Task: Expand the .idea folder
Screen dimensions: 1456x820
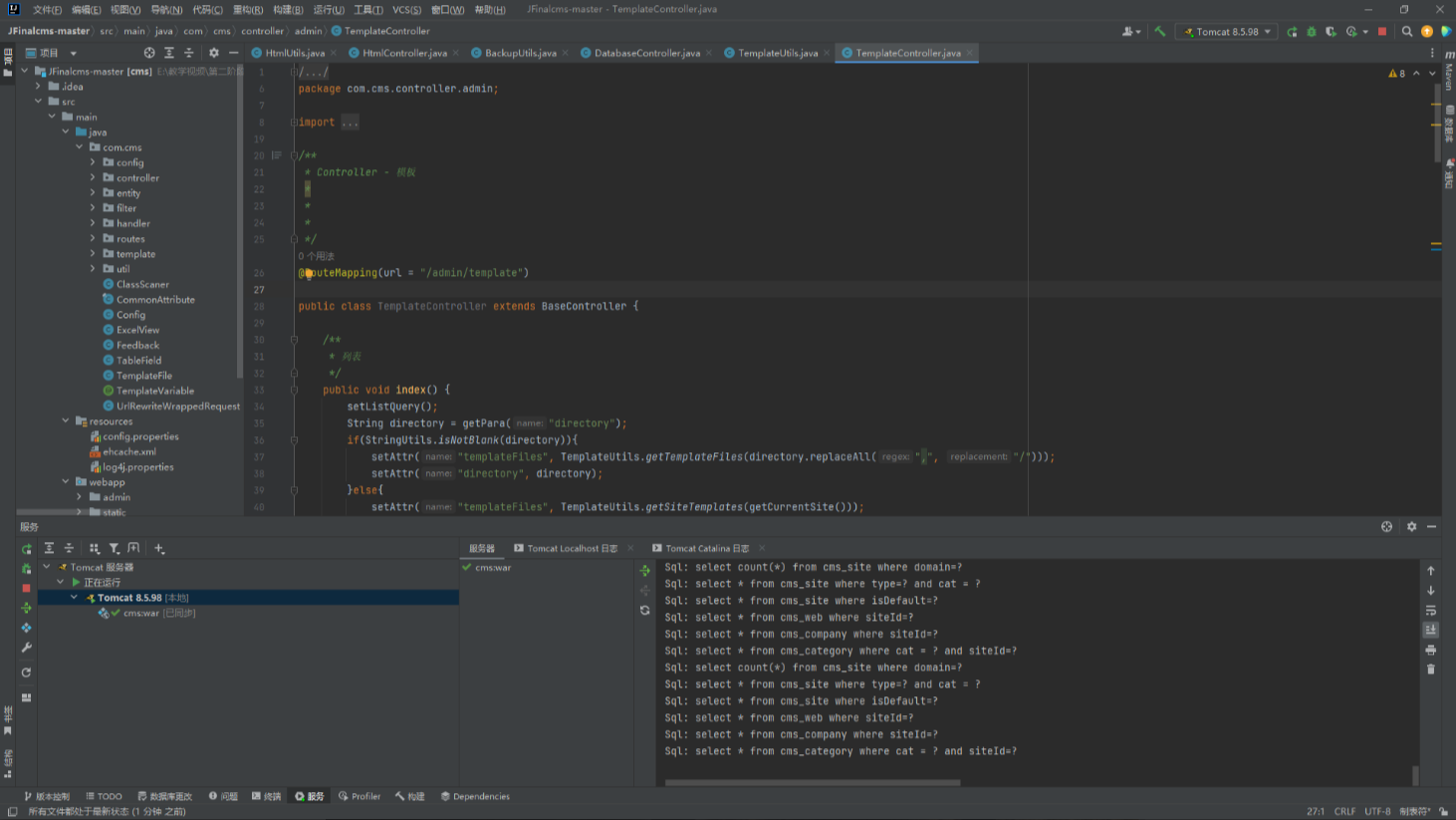Action: (39, 87)
